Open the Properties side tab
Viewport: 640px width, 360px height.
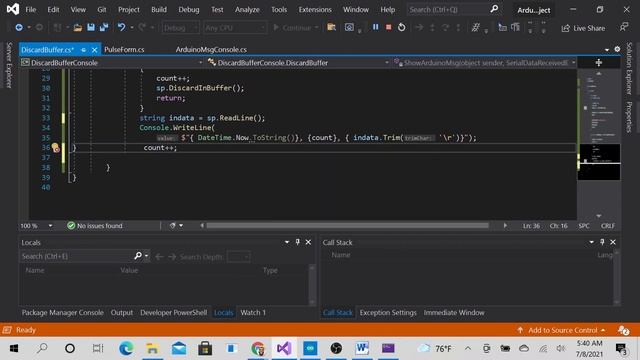click(629, 117)
